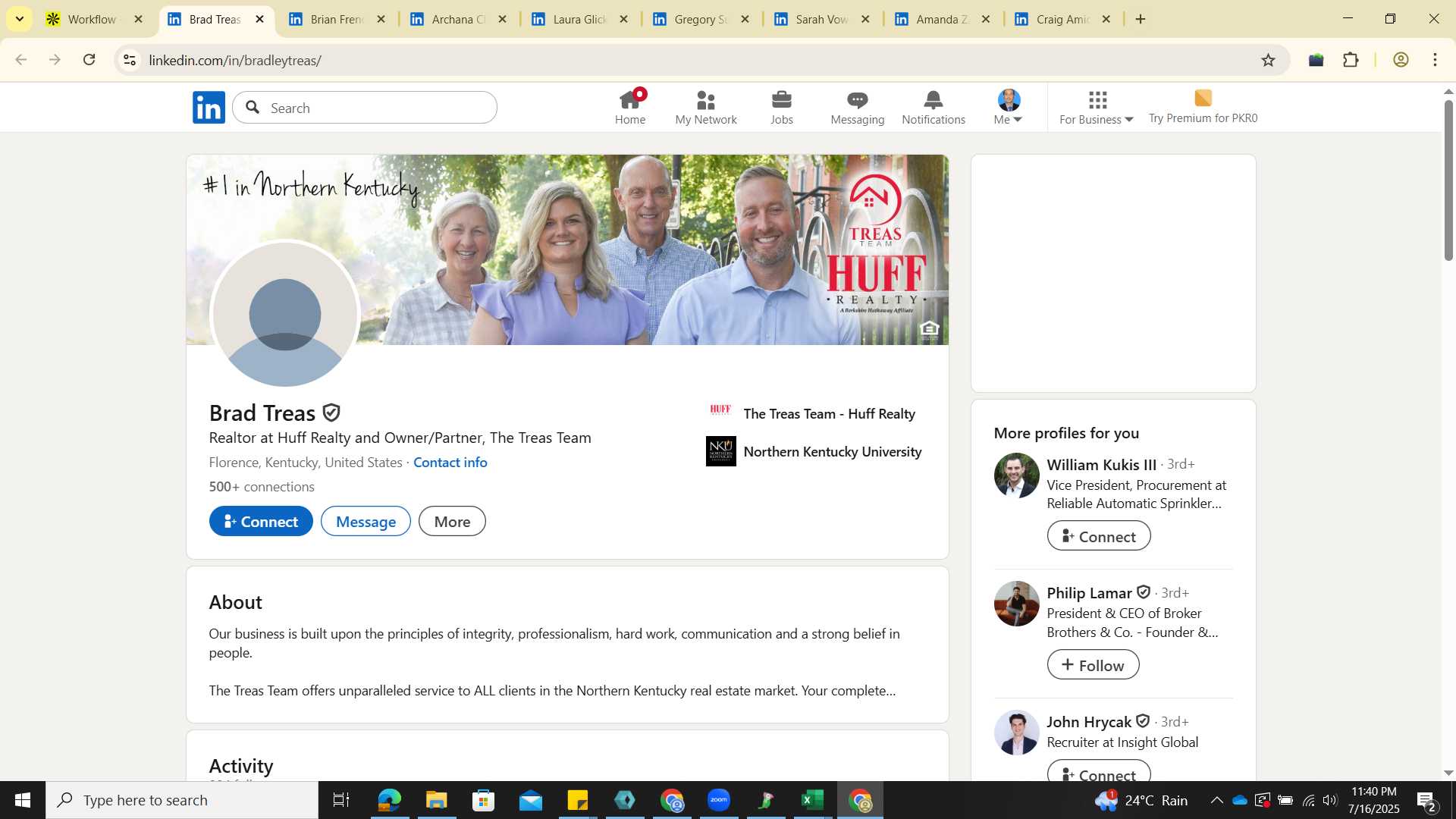The width and height of the screenshot is (1456, 819).
Task: Open the More options button
Action: click(452, 521)
